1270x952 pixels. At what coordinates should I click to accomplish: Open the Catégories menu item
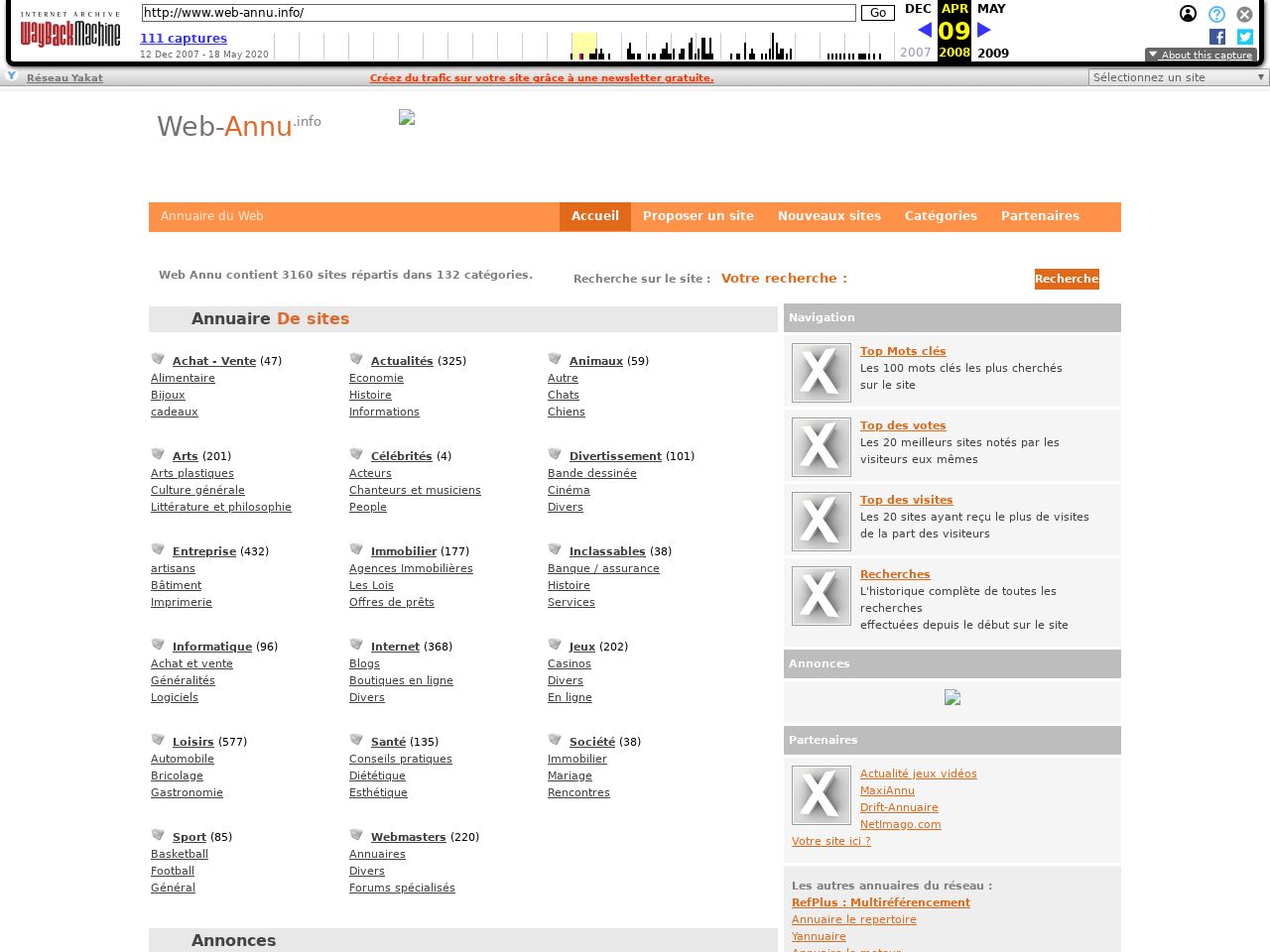point(941,216)
